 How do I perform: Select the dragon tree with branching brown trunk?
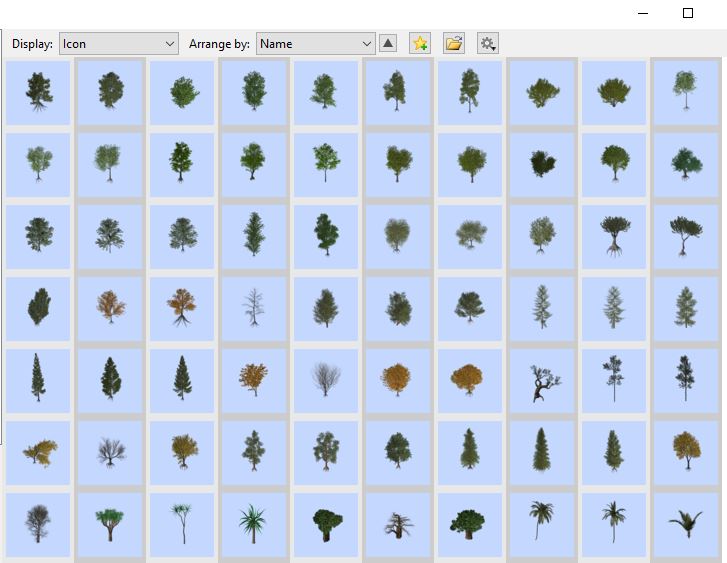110,525
